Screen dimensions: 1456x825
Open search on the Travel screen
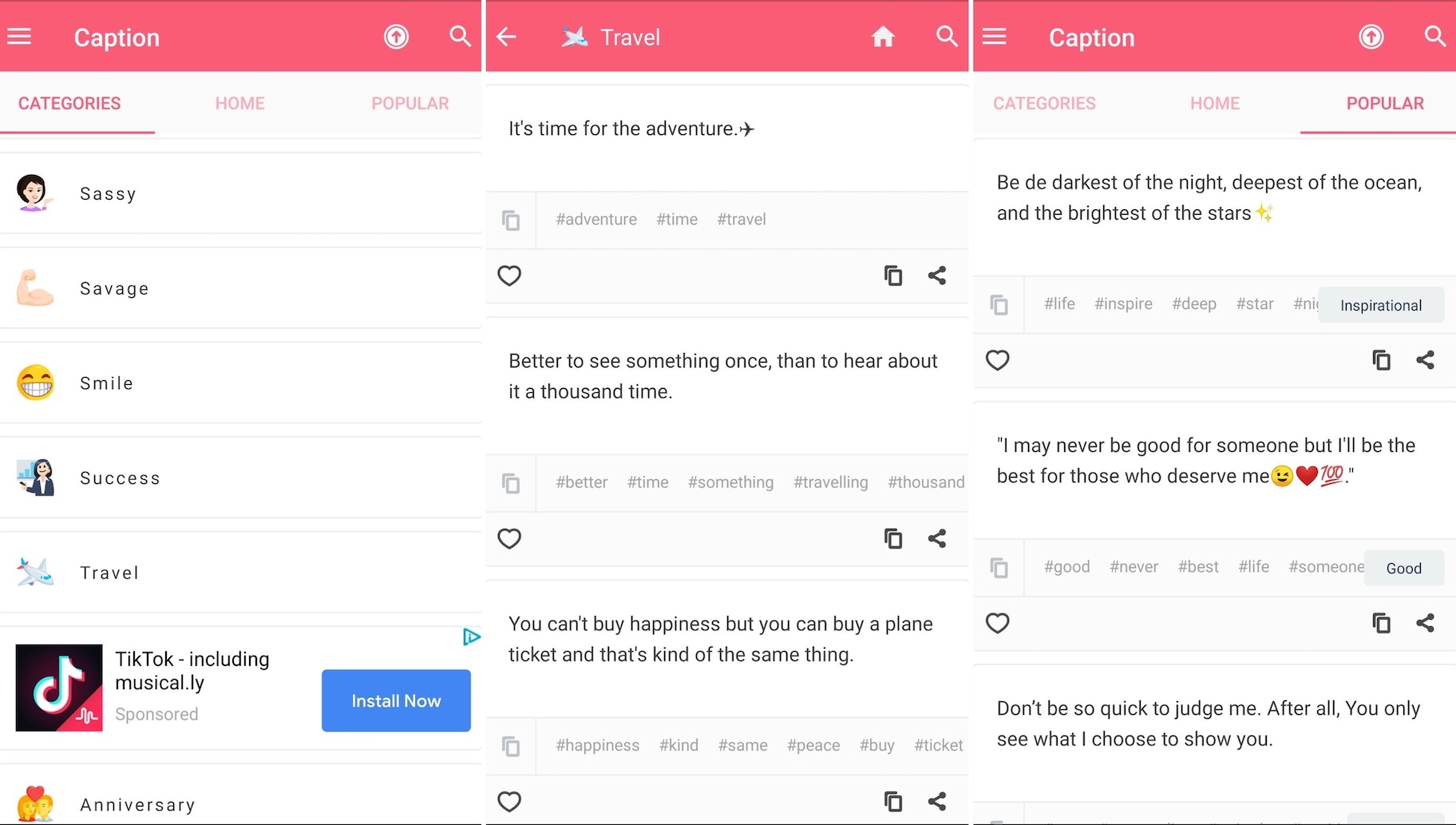click(x=947, y=37)
